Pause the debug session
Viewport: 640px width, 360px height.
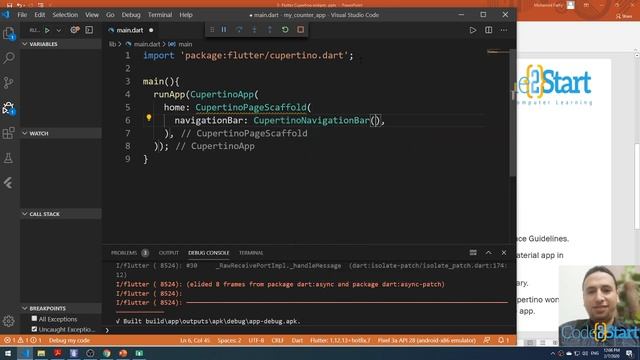click(x=224, y=30)
